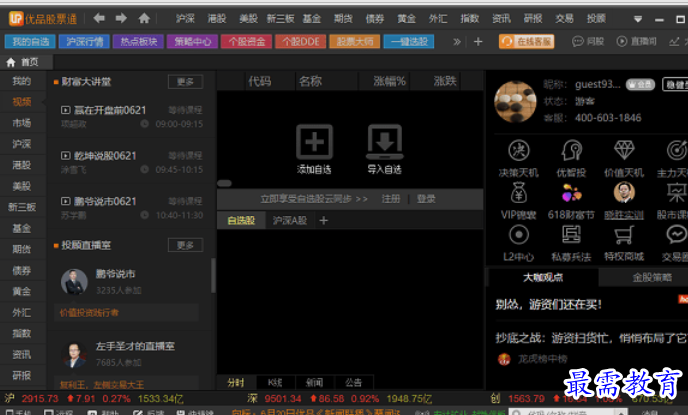Open 左手圣才的直播室 host avatar
688x415 pixels.
coord(74,354)
